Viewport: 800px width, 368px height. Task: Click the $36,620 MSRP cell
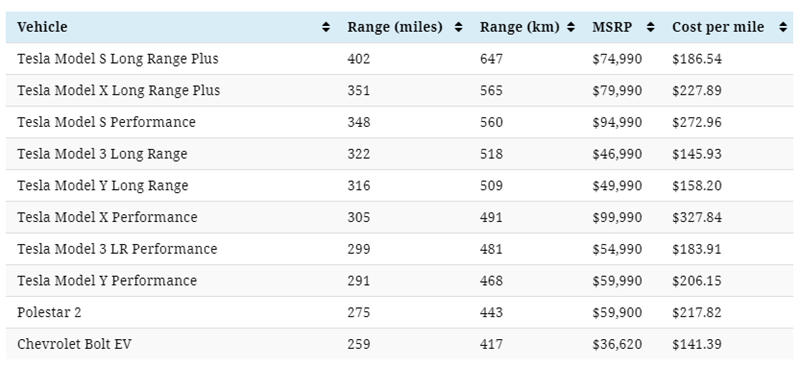[x=617, y=344]
